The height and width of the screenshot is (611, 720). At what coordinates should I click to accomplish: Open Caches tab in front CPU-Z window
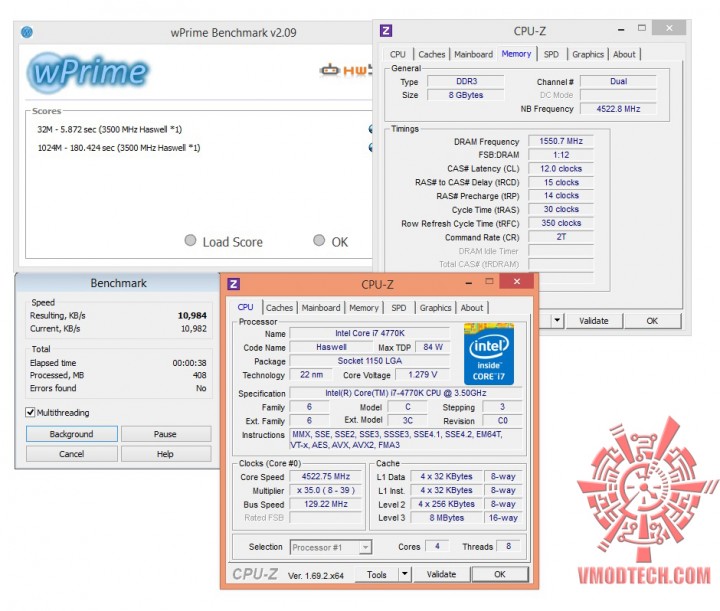tap(279, 308)
